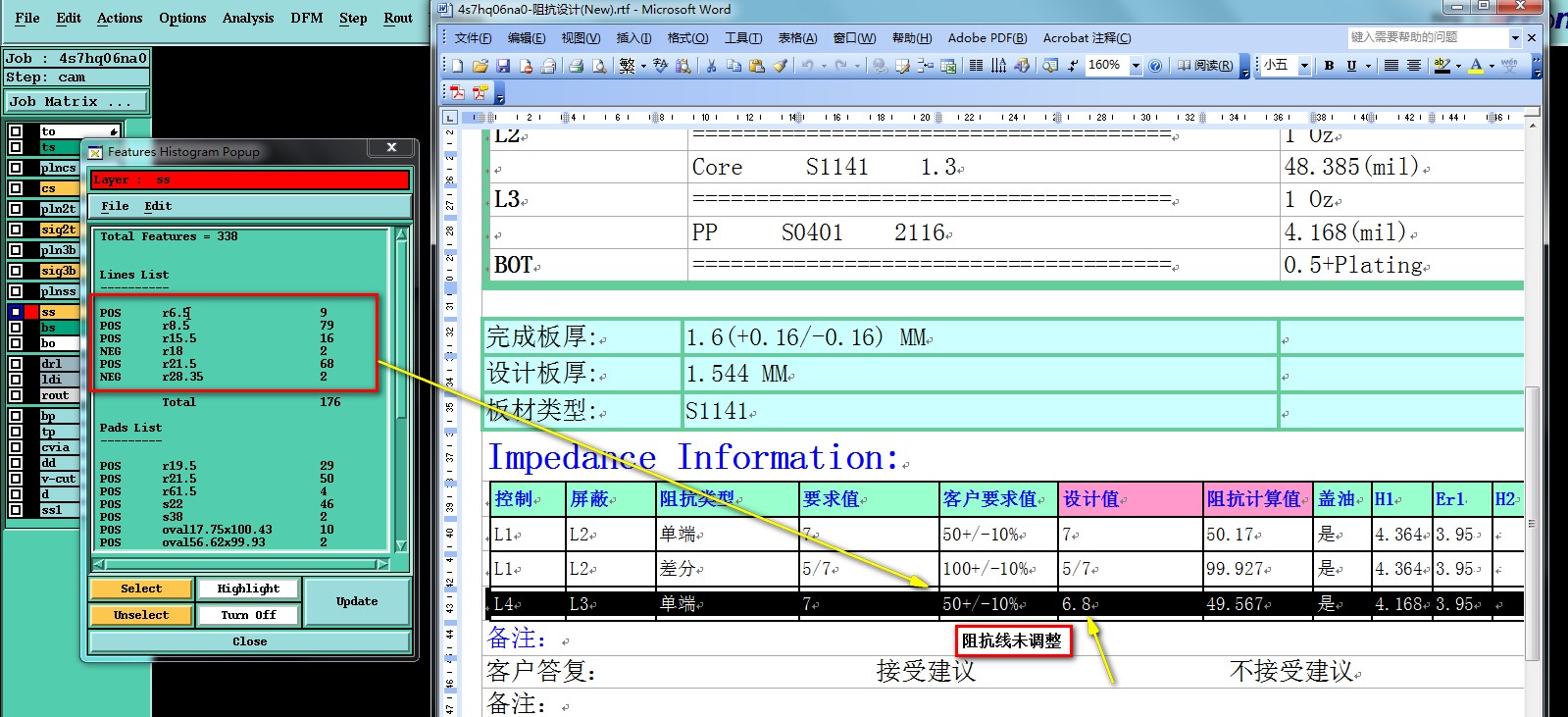Send document by e-mail icon
The image size is (1568, 717).
point(548,66)
